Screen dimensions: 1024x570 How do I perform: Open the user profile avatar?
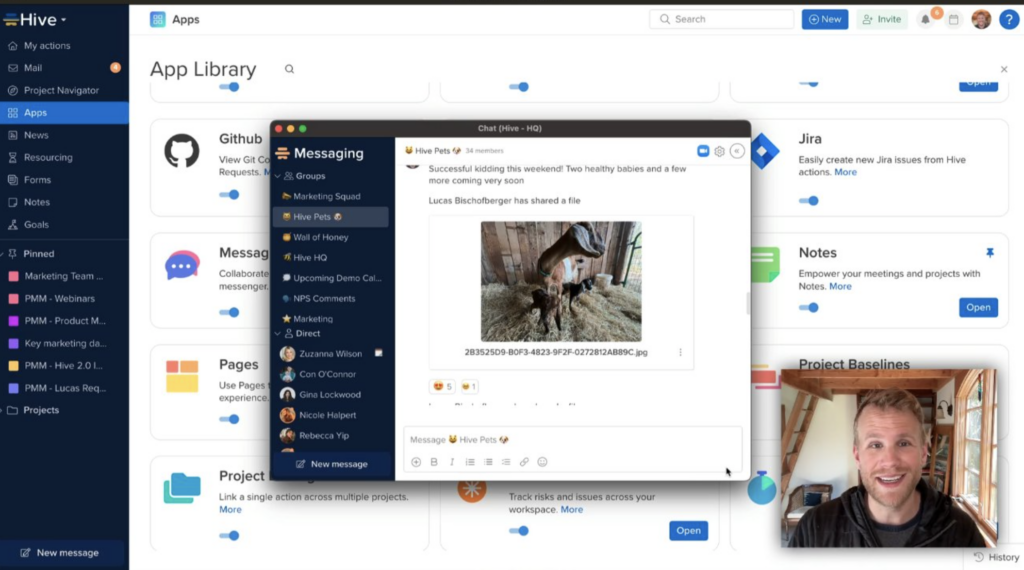coord(981,20)
